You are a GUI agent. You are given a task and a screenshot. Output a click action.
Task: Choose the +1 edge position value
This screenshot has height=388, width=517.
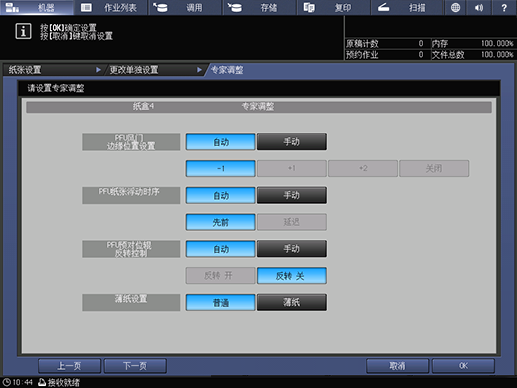coord(292,169)
